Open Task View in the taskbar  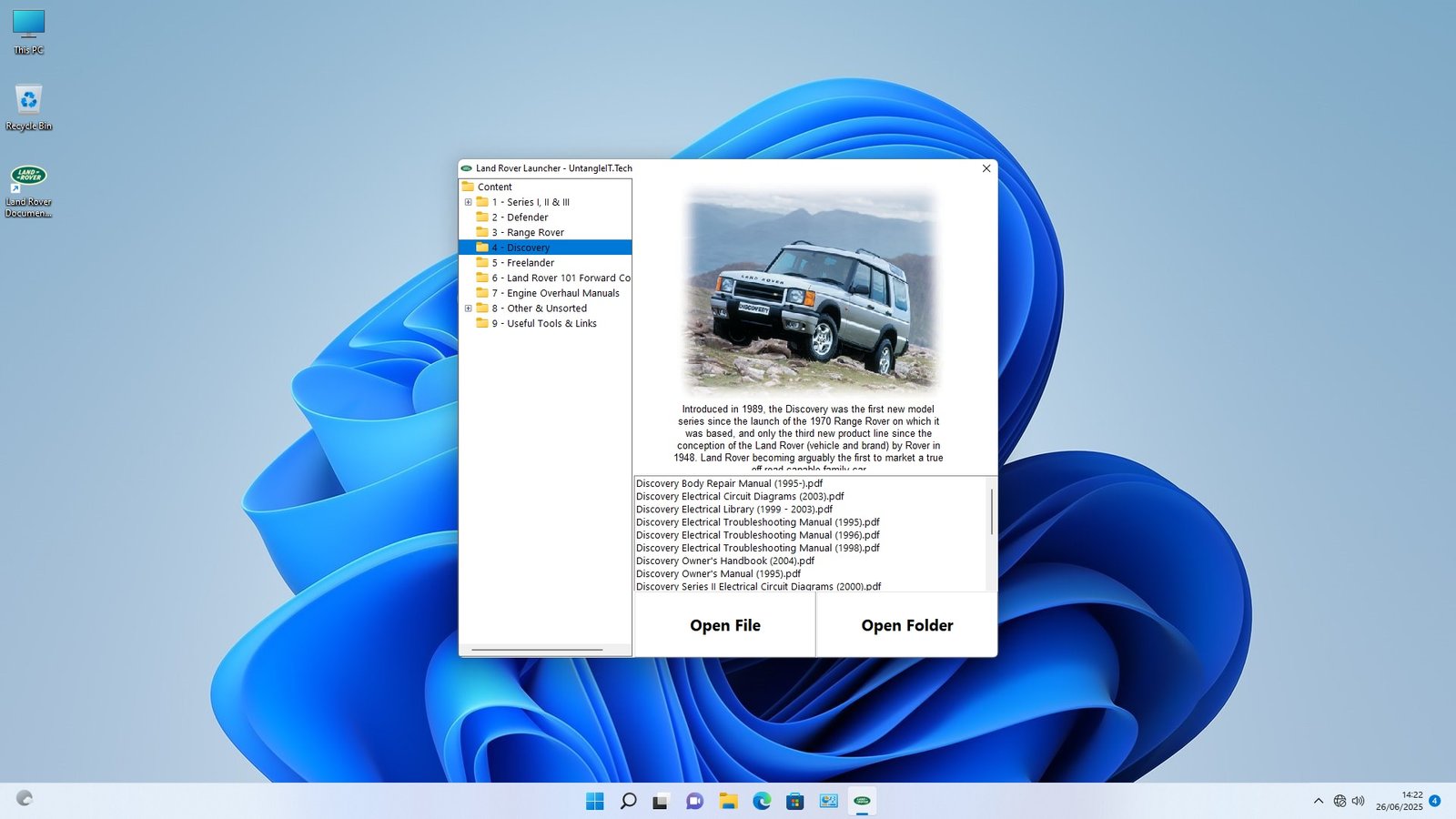(662, 801)
